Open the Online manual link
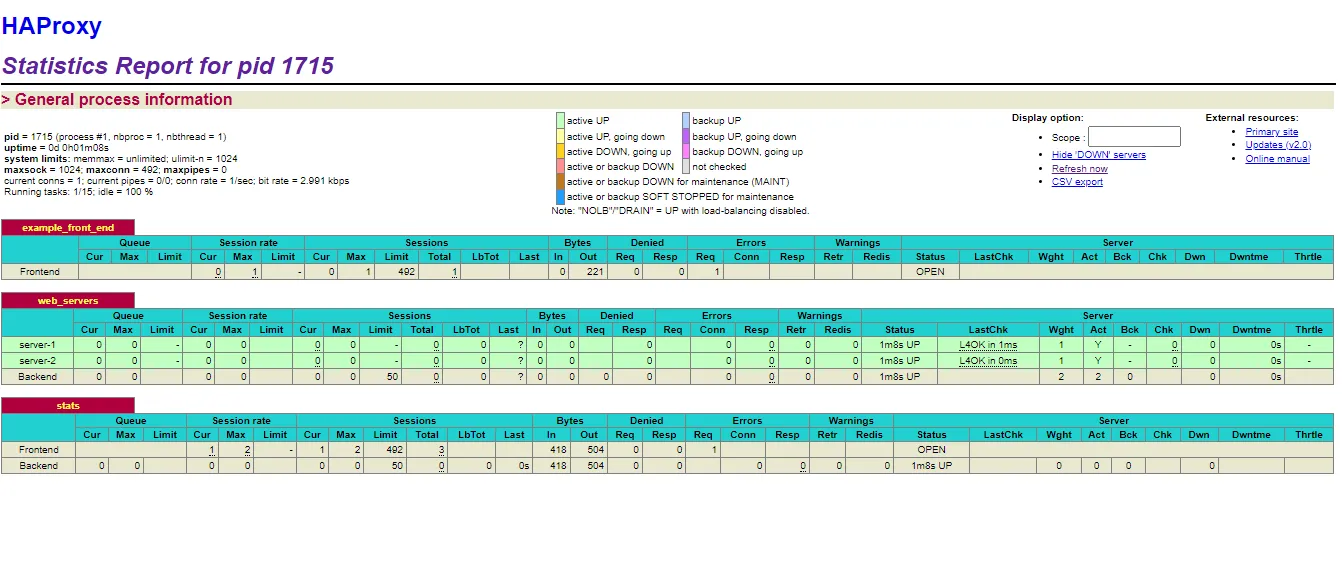This screenshot has width=1342, height=583. click(x=1277, y=159)
